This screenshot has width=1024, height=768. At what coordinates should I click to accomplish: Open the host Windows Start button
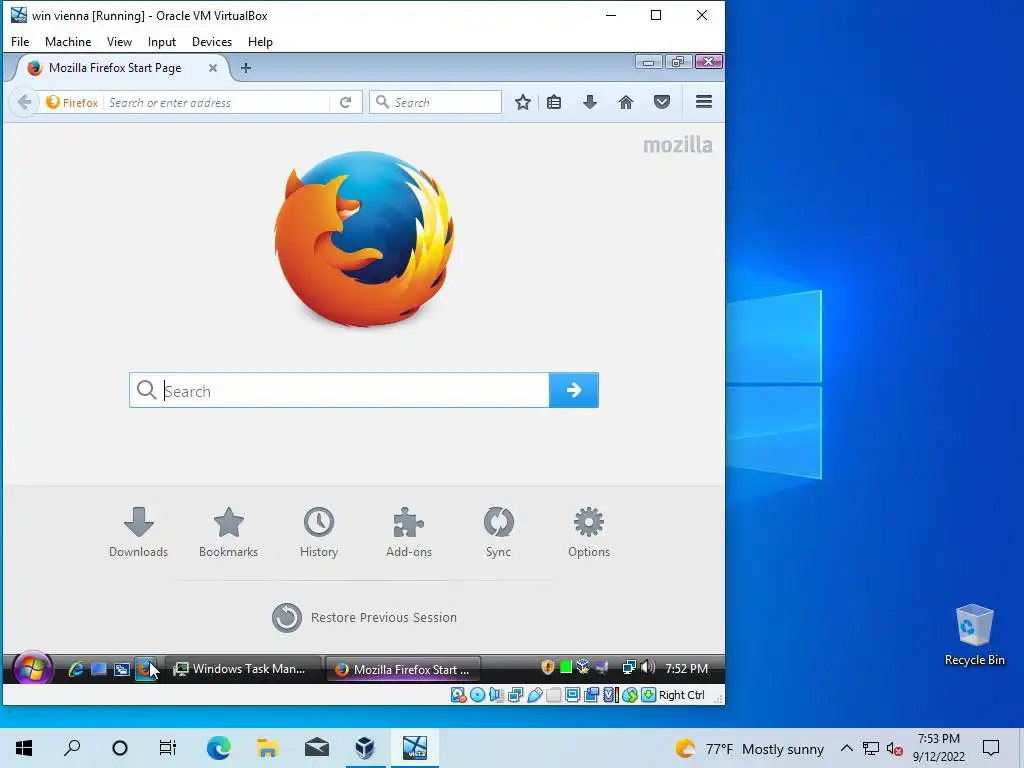pyautogui.click(x=24, y=748)
